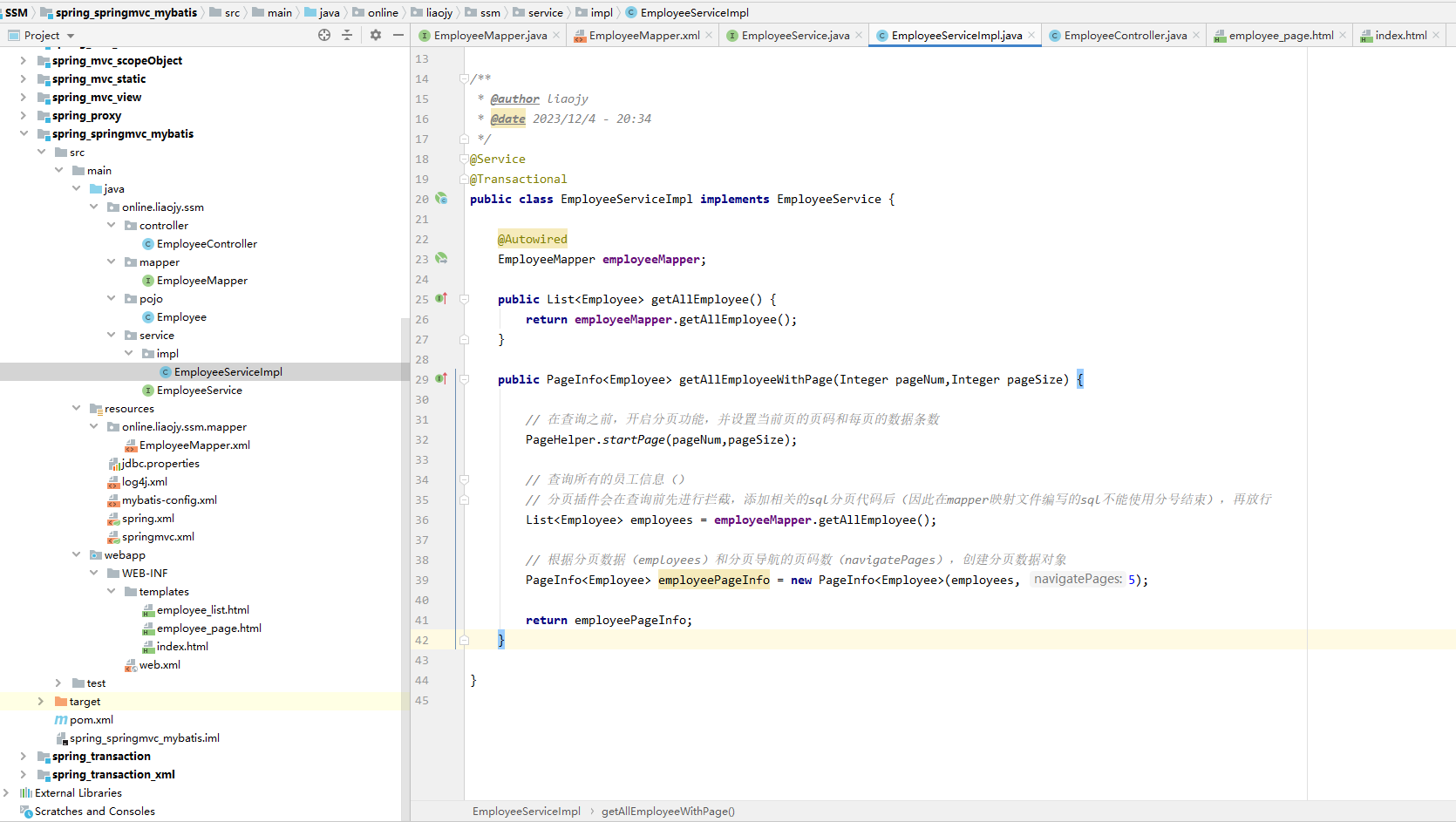
Task: Expand the spring_mvc_scopeObject module
Action: 24,60
